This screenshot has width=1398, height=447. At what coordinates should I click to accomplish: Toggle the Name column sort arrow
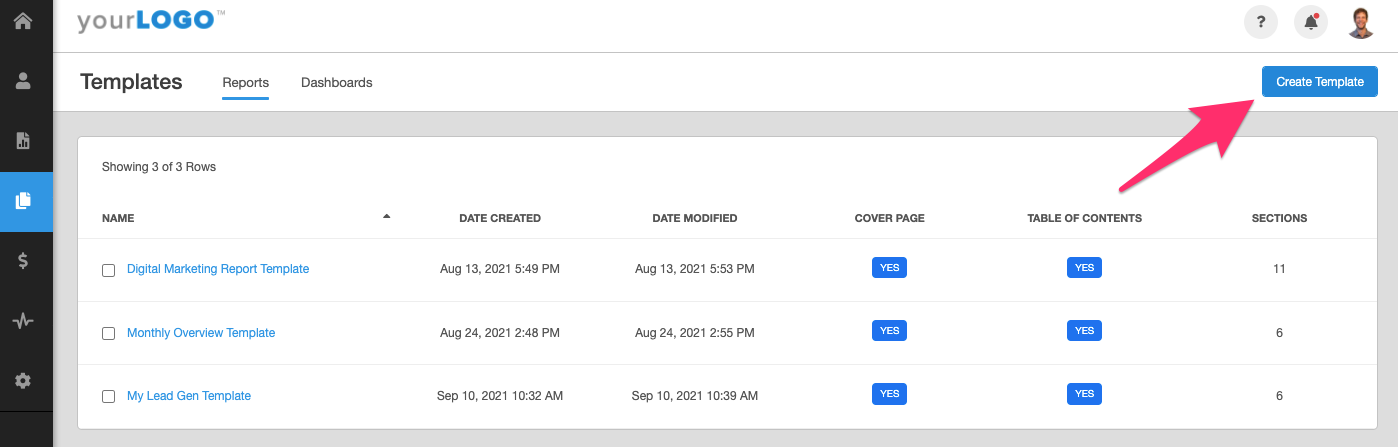[387, 217]
